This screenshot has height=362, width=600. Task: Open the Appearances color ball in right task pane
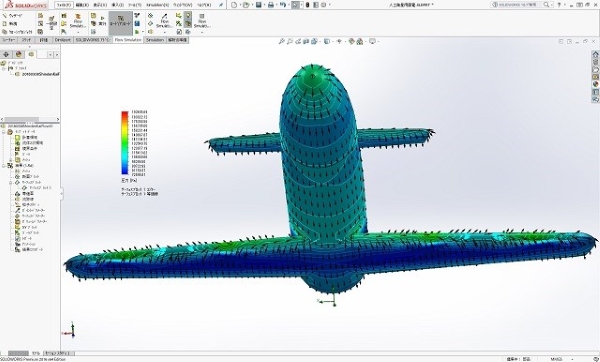tap(595, 85)
